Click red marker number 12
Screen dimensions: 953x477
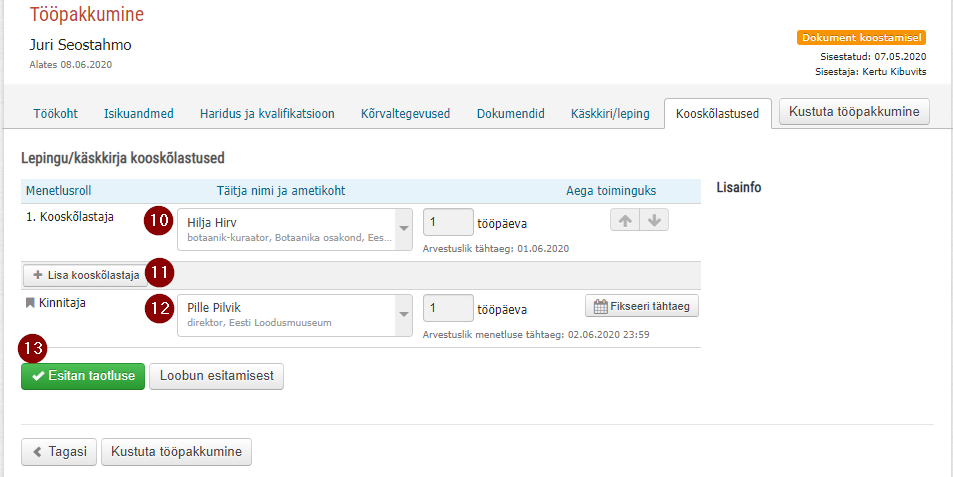[159, 309]
